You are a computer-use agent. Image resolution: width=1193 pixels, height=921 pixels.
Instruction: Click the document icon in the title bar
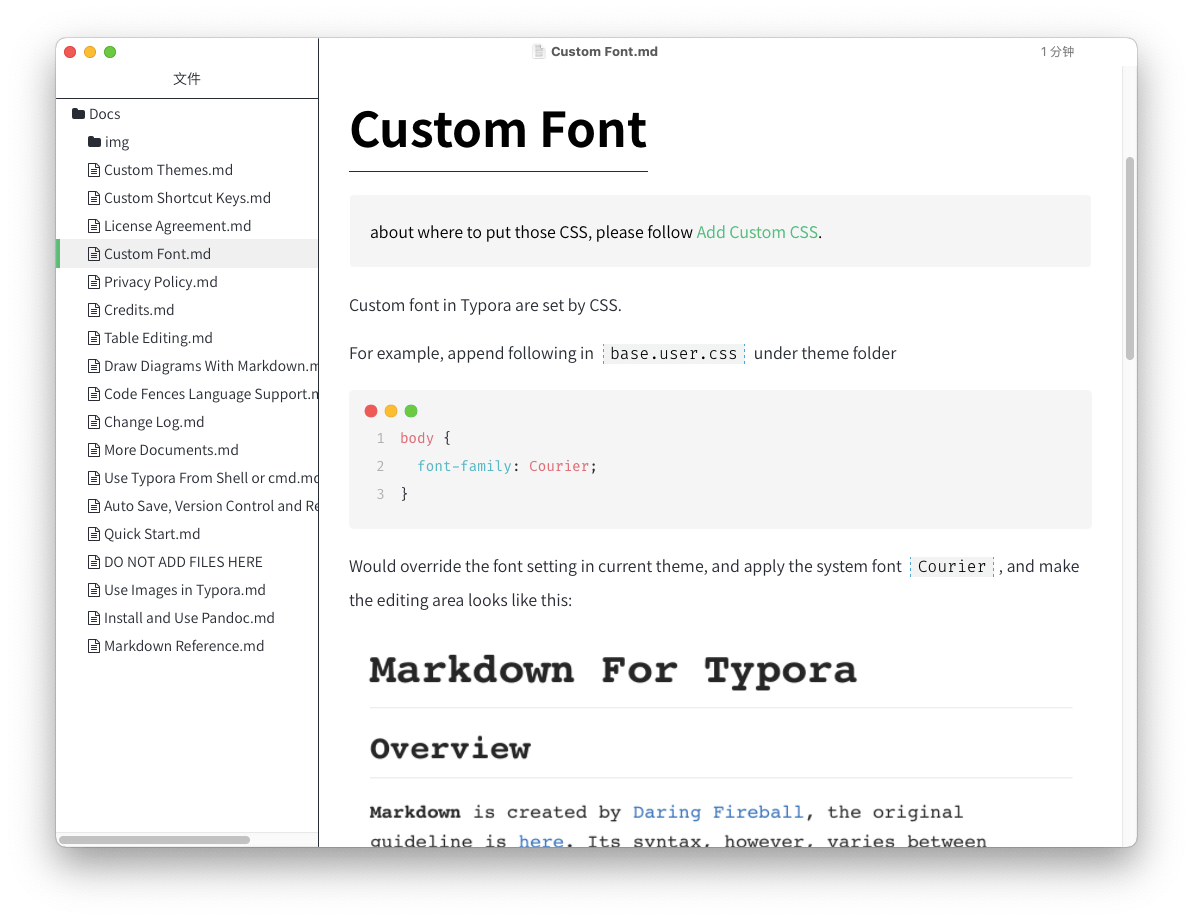(539, 52)
